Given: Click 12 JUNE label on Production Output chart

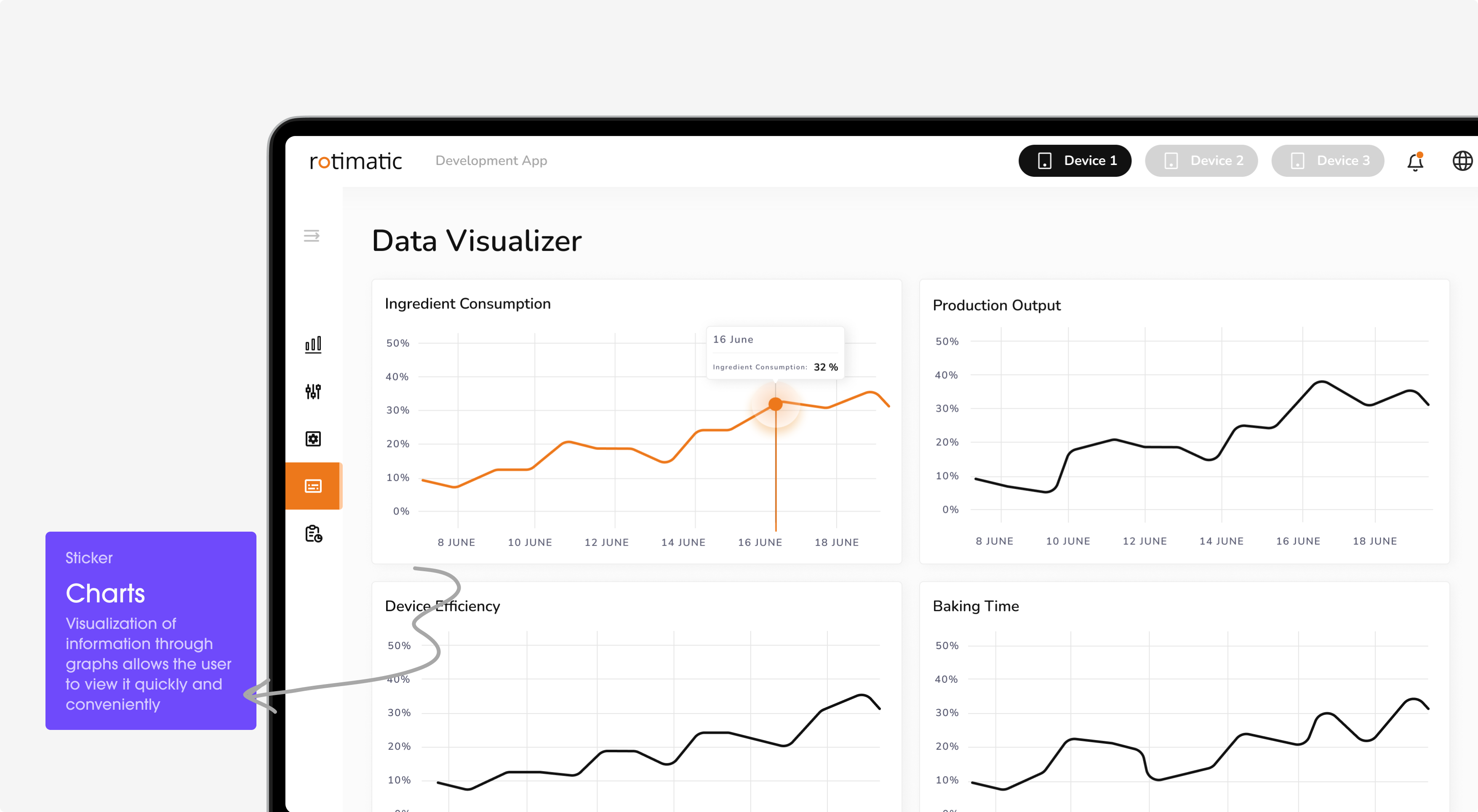Looking at the screenshot, I should (x=1145, y=541).
